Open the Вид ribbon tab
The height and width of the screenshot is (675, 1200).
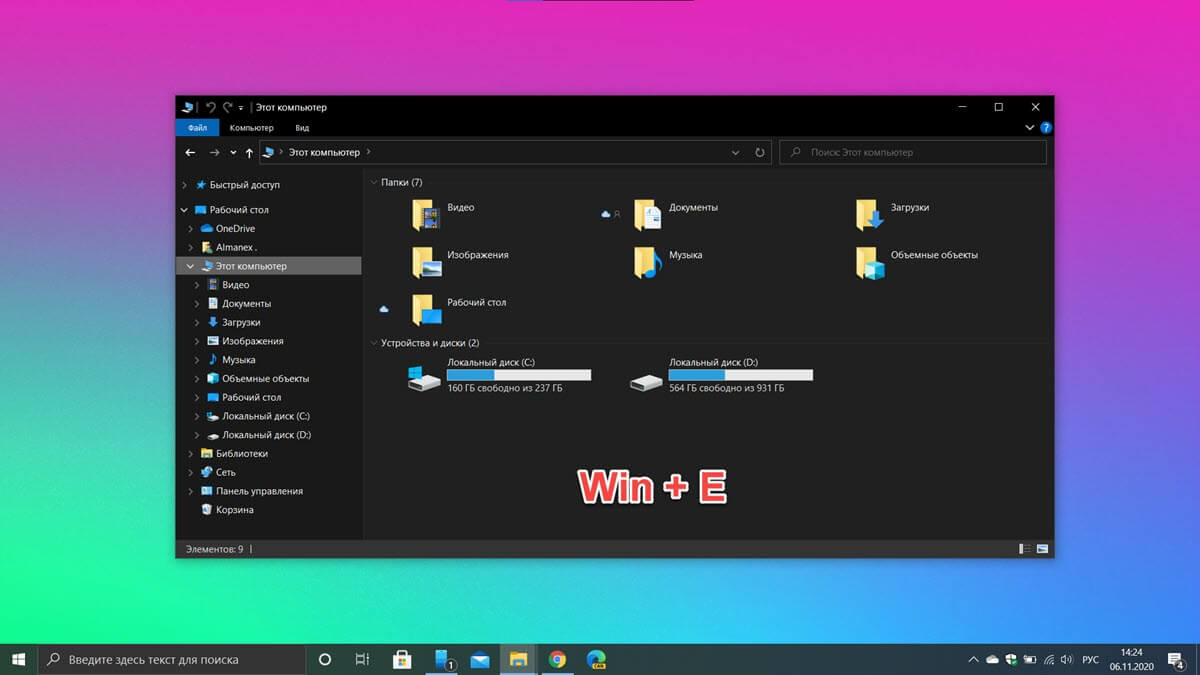[302, 128]
